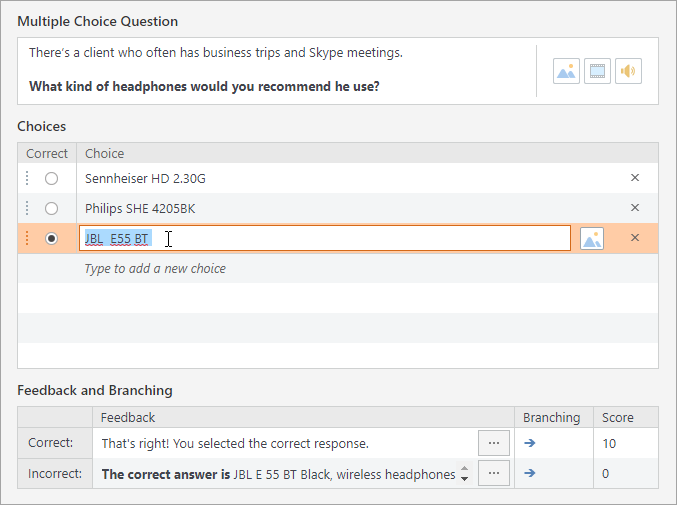Add a picture to the question
Image resolution: width=677 pixels, height=505 pixels.
566,71
